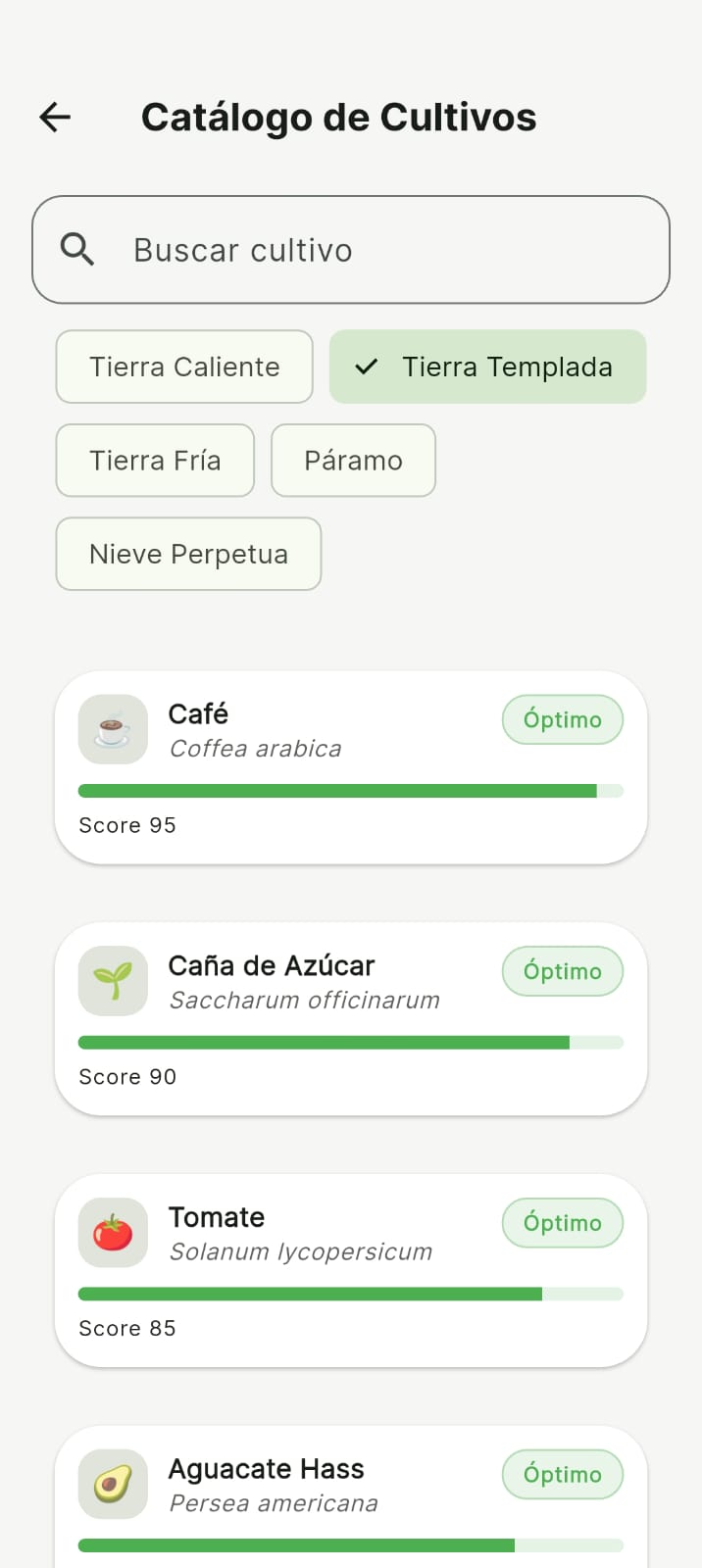This screenshot has width=702, height=1568.
Task: Deselect the Tierra Templada filter chip
Action: click(x=506, y=367)
